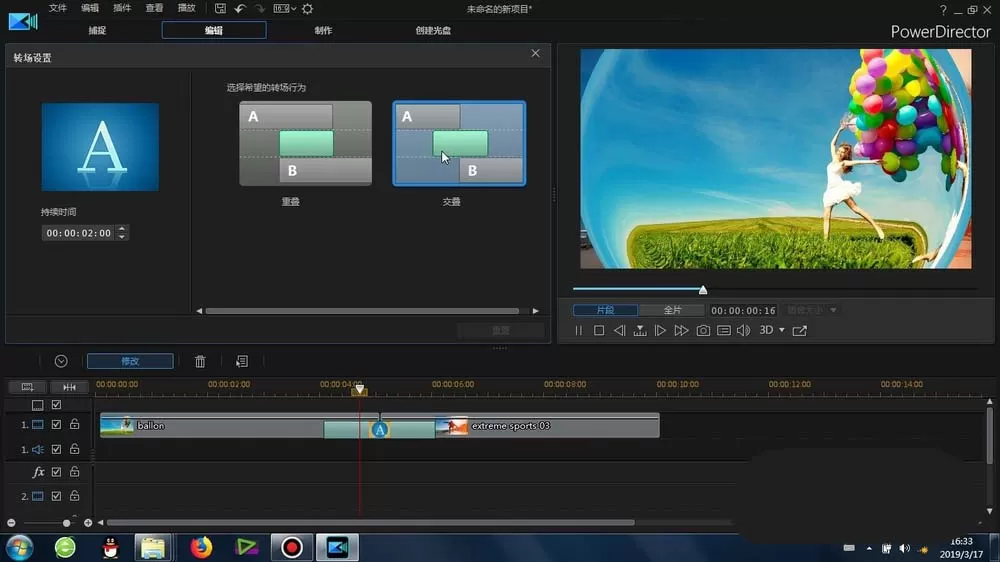Toggle the lock on audio track 1

coord(75,449)
